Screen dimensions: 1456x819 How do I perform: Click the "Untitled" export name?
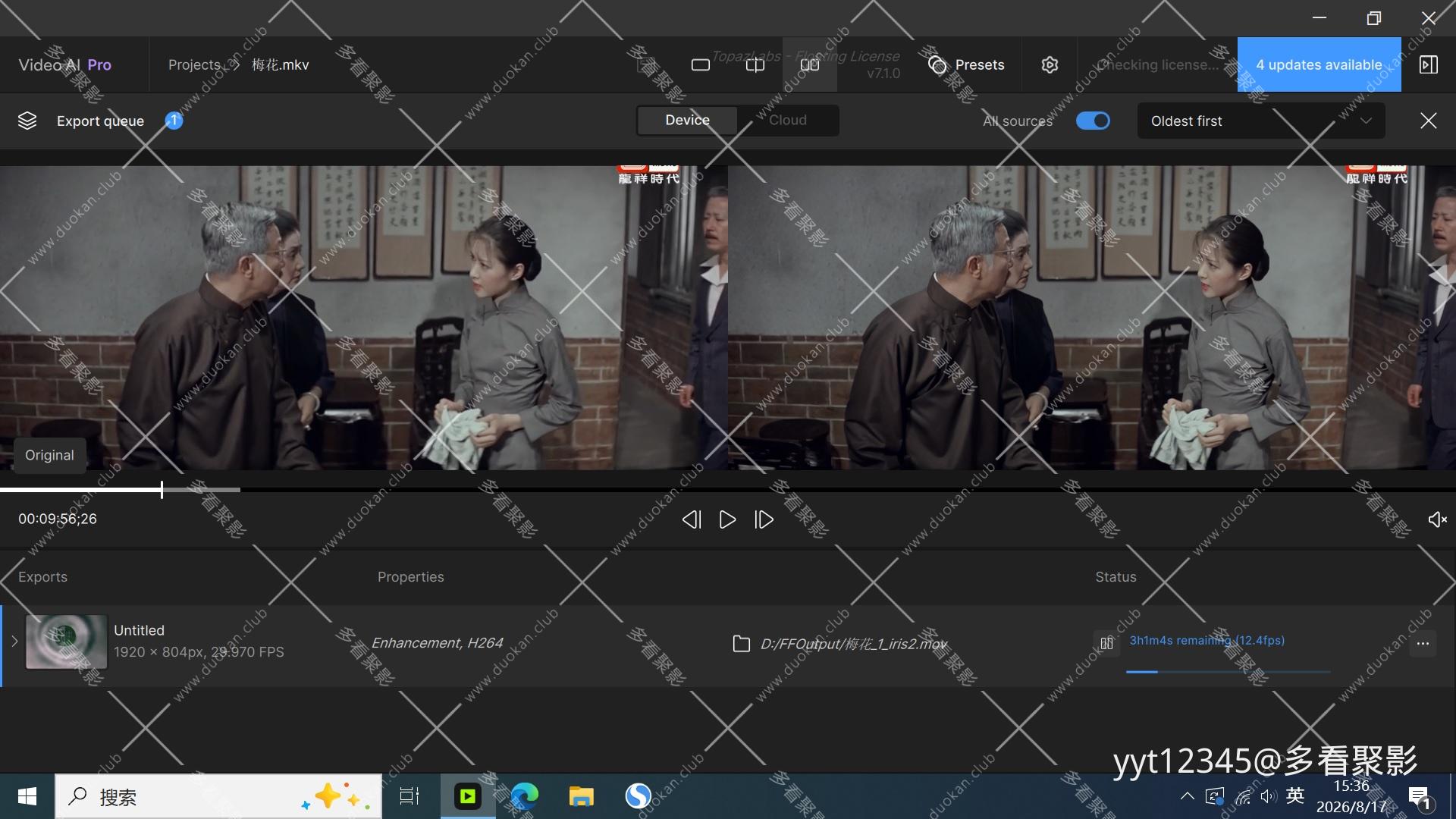(x=139, y=630)
